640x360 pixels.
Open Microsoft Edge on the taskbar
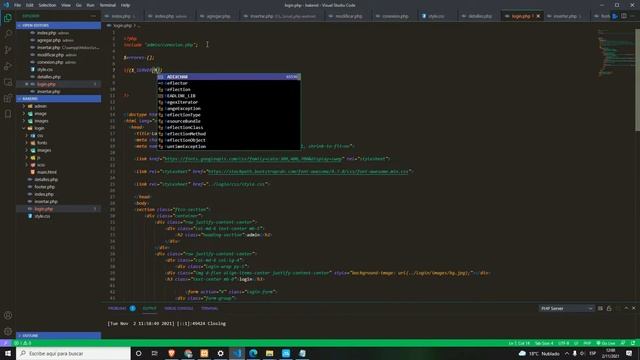(x=253, y=353)
